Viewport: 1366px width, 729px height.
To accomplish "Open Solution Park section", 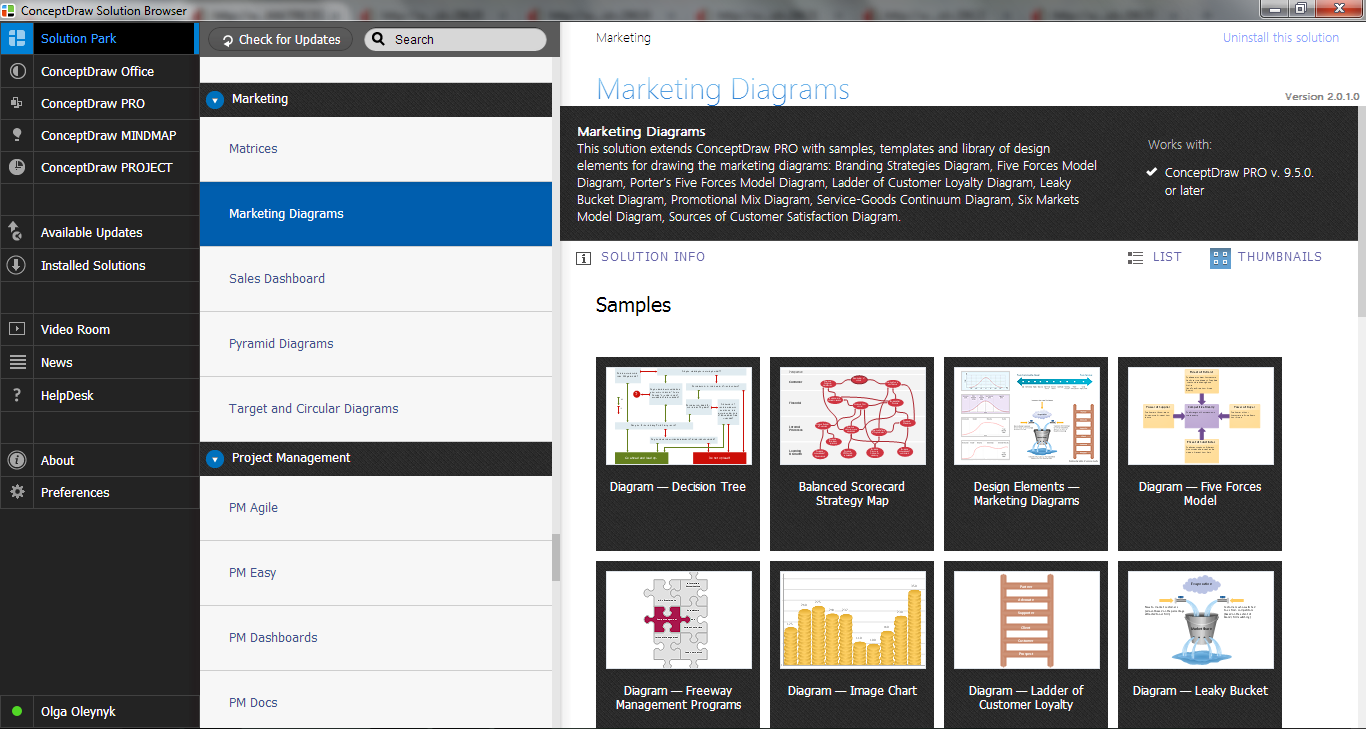I will (x=99, y=39).
